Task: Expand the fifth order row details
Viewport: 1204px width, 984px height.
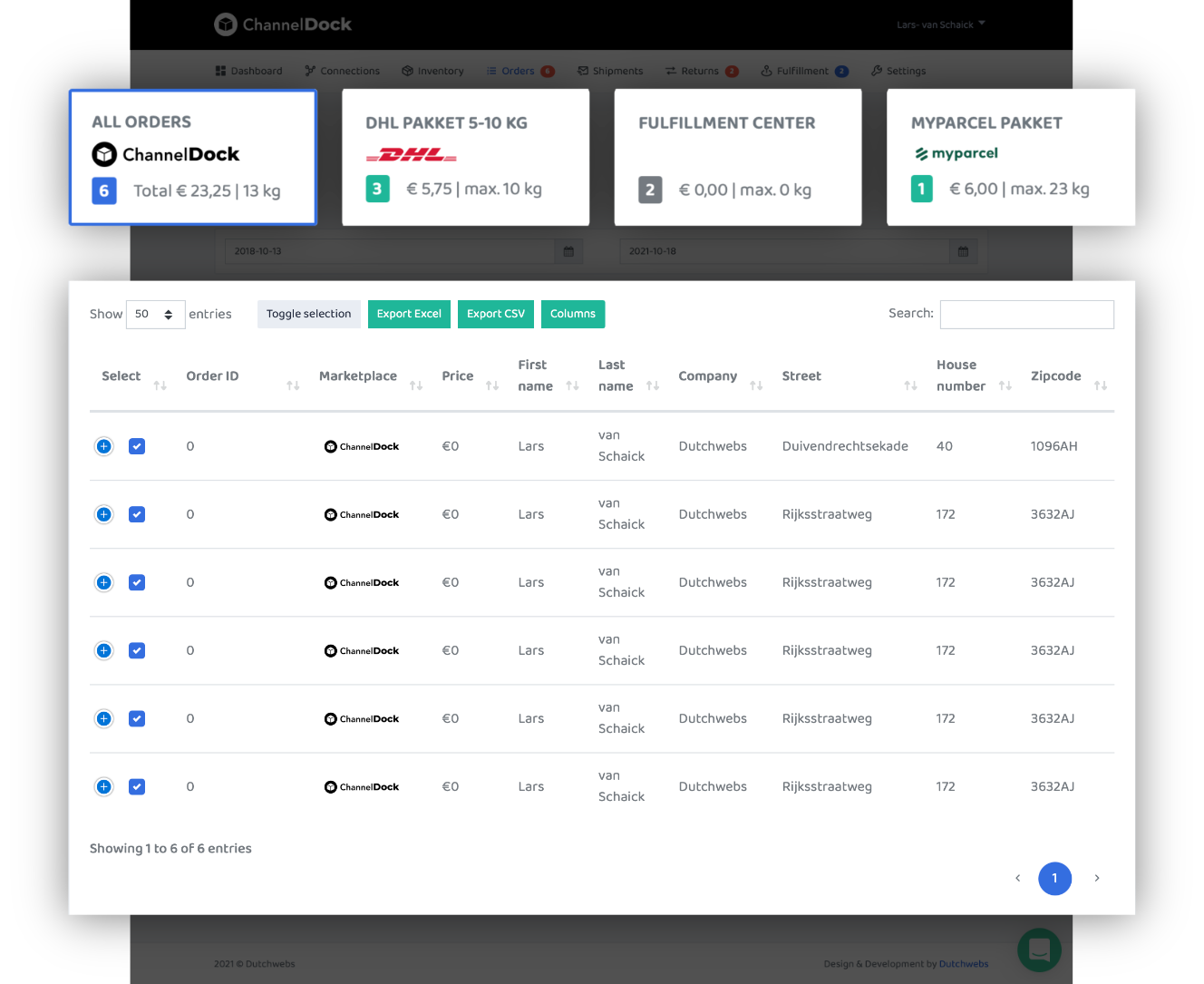Action: click(x=104, y=718)
